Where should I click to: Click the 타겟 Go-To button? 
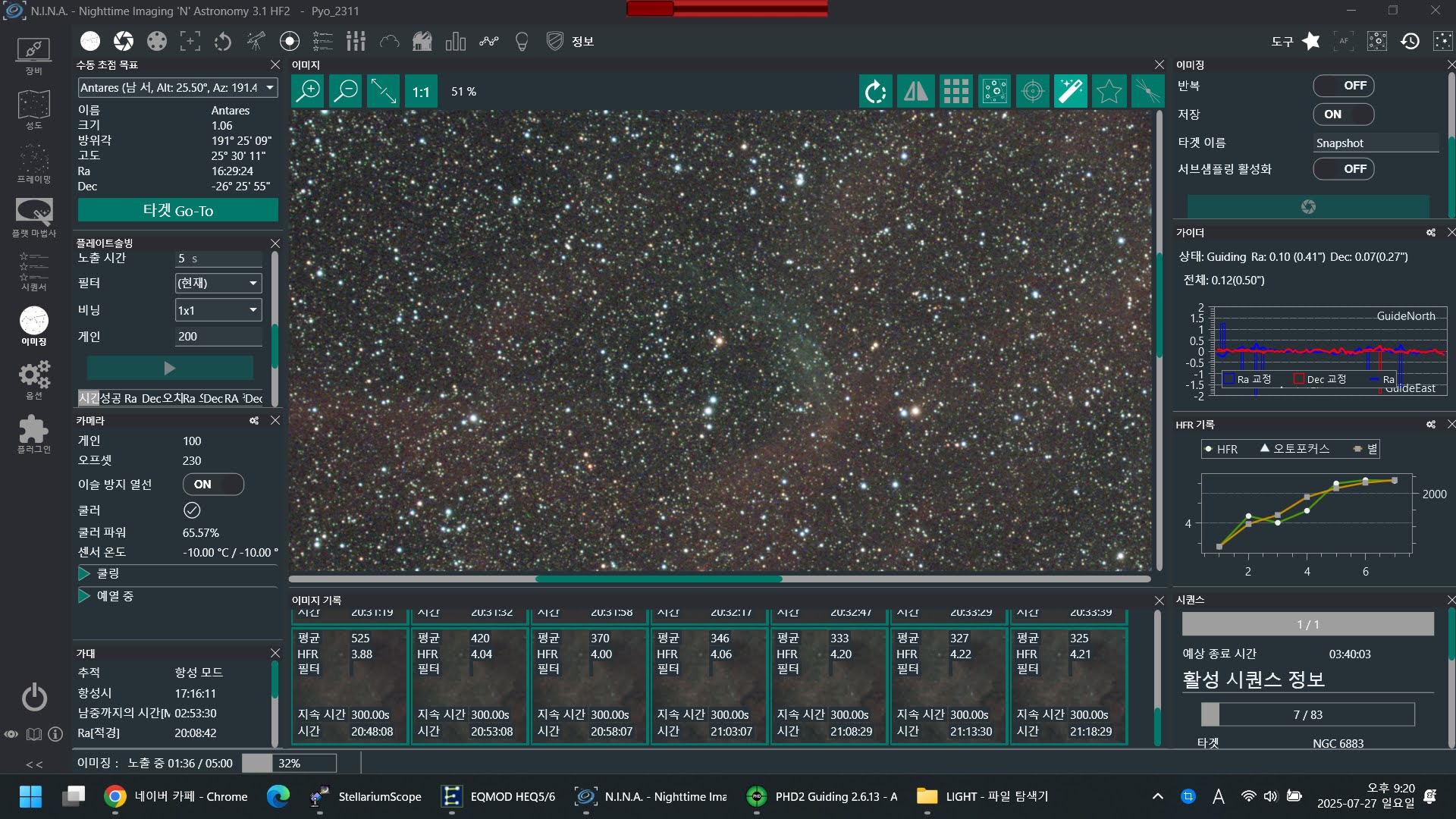(x=178, y=210)
